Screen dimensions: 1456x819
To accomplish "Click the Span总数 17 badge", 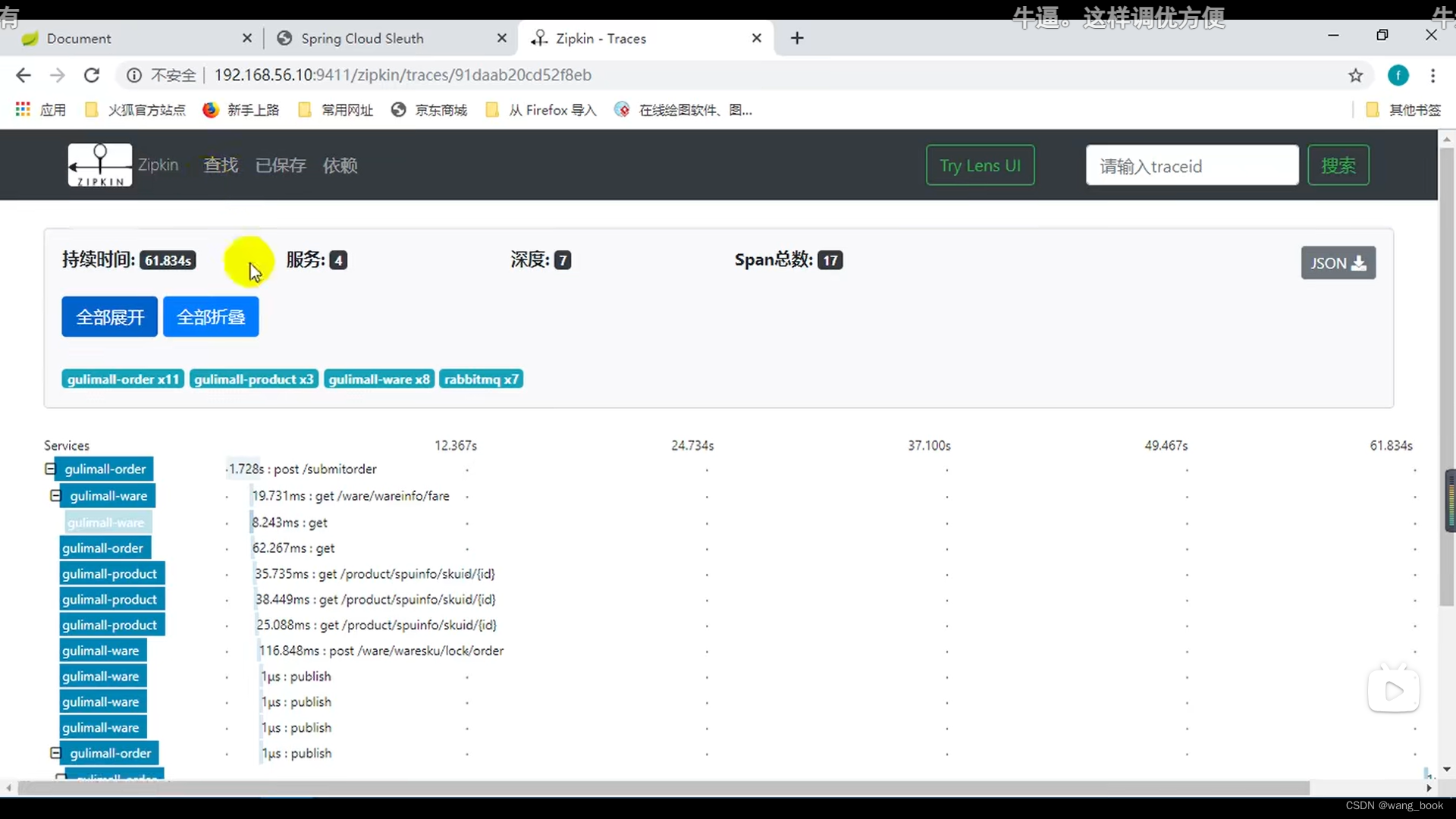I will click(830, 260).
